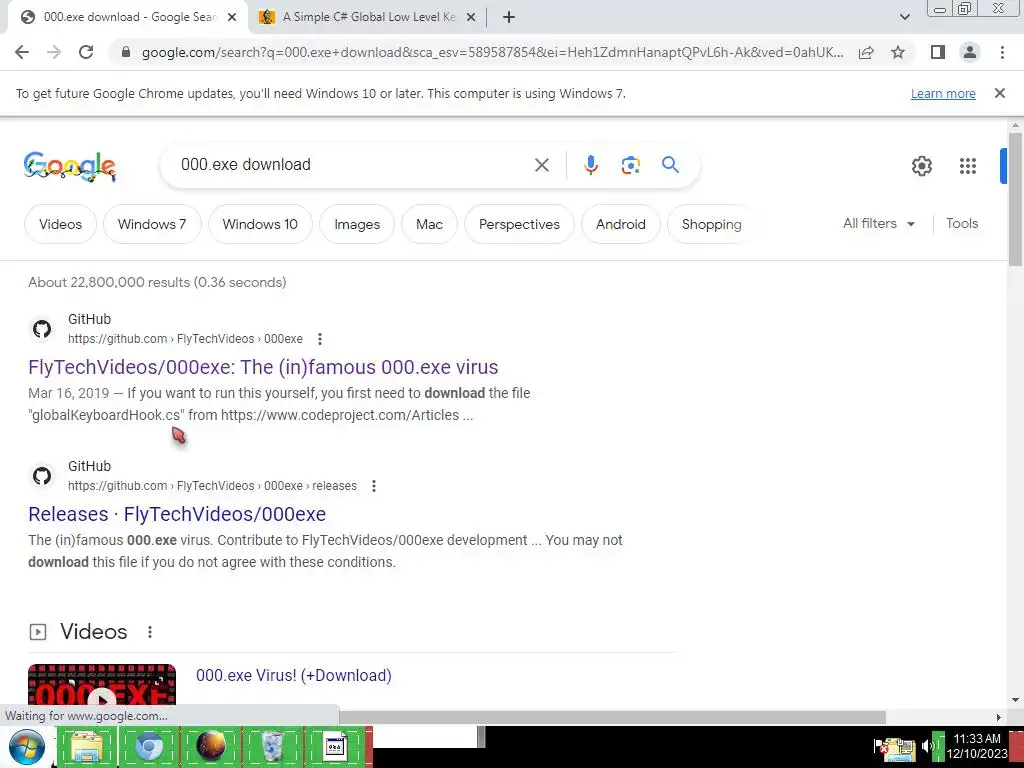
Task: Switch to A Simple C# Global tab
Action: pos(366,17)
